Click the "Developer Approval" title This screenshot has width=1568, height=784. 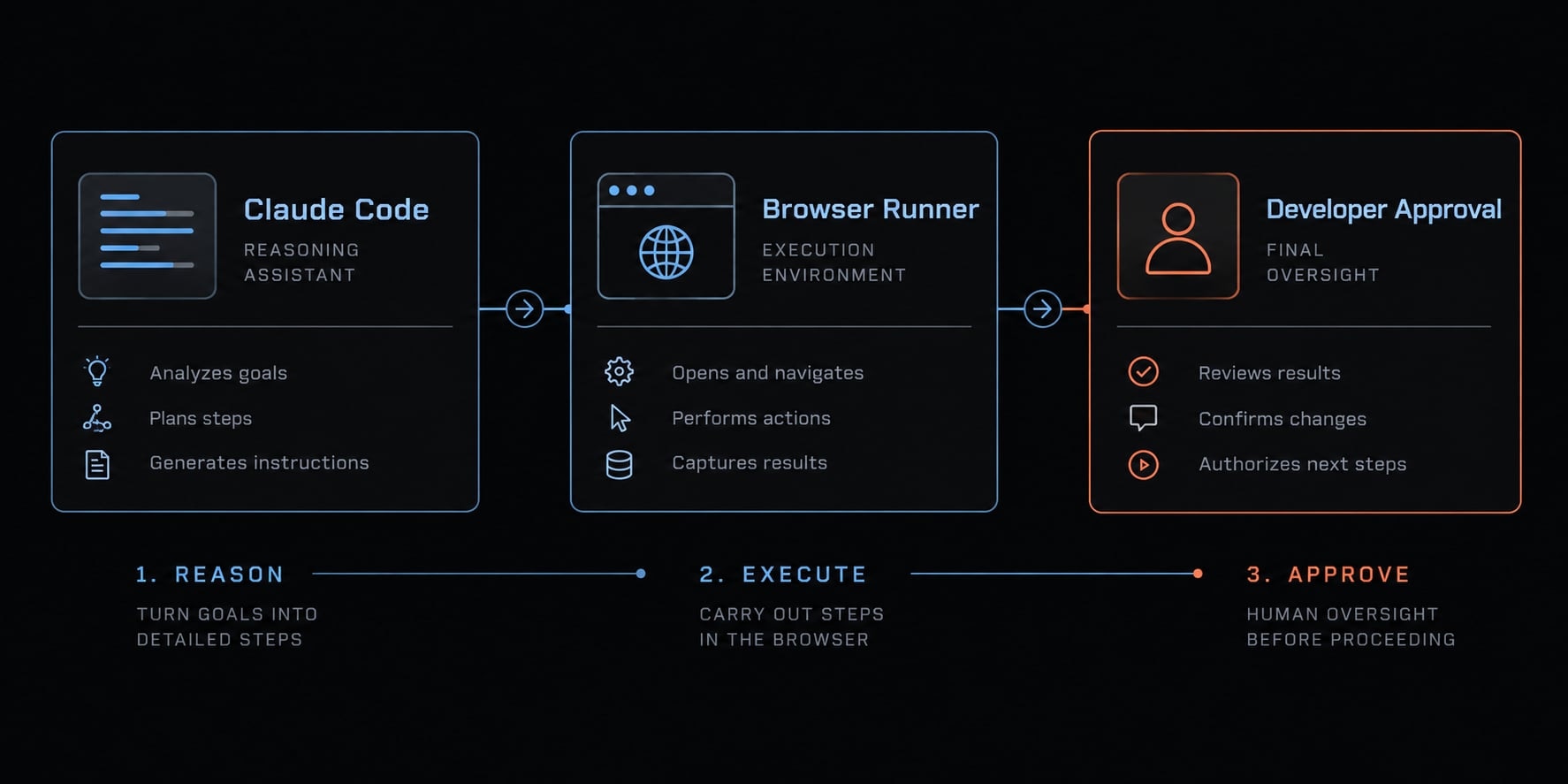tap(1383, 209)
